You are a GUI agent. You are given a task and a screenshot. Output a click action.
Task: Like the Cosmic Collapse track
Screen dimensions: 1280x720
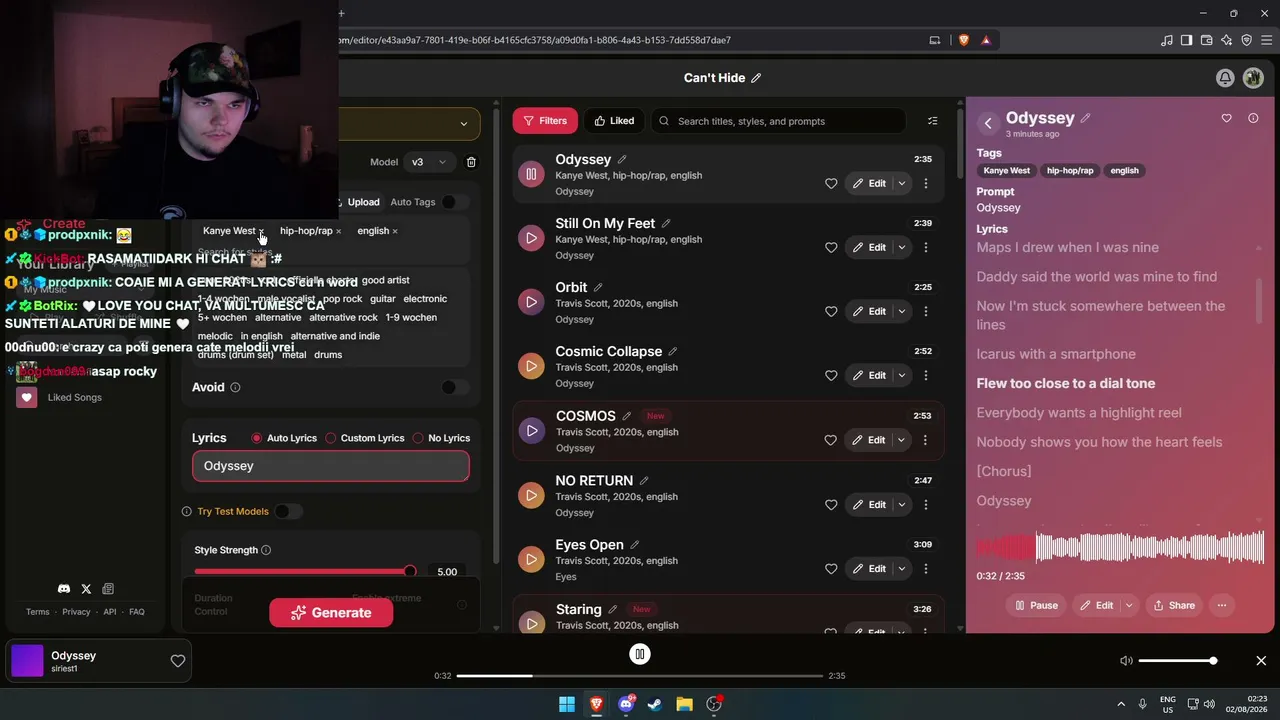[x=831, y=376]
